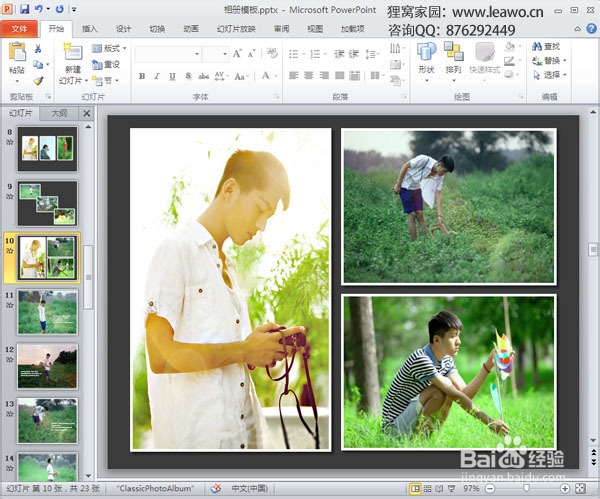Select slide 9 thumbnail

click(47, 204)
